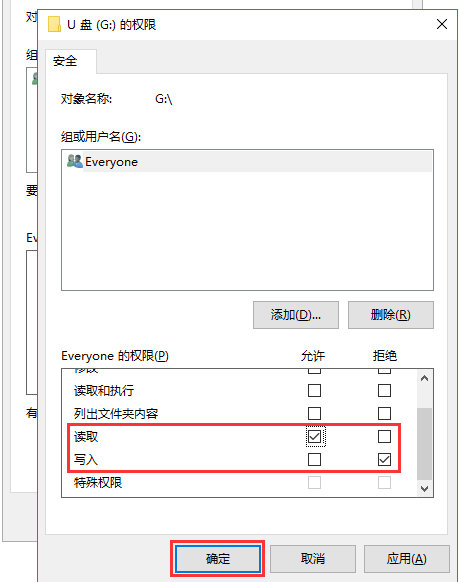Click the Everyone group users icon
Screen dimensions: 459x582
75,161
